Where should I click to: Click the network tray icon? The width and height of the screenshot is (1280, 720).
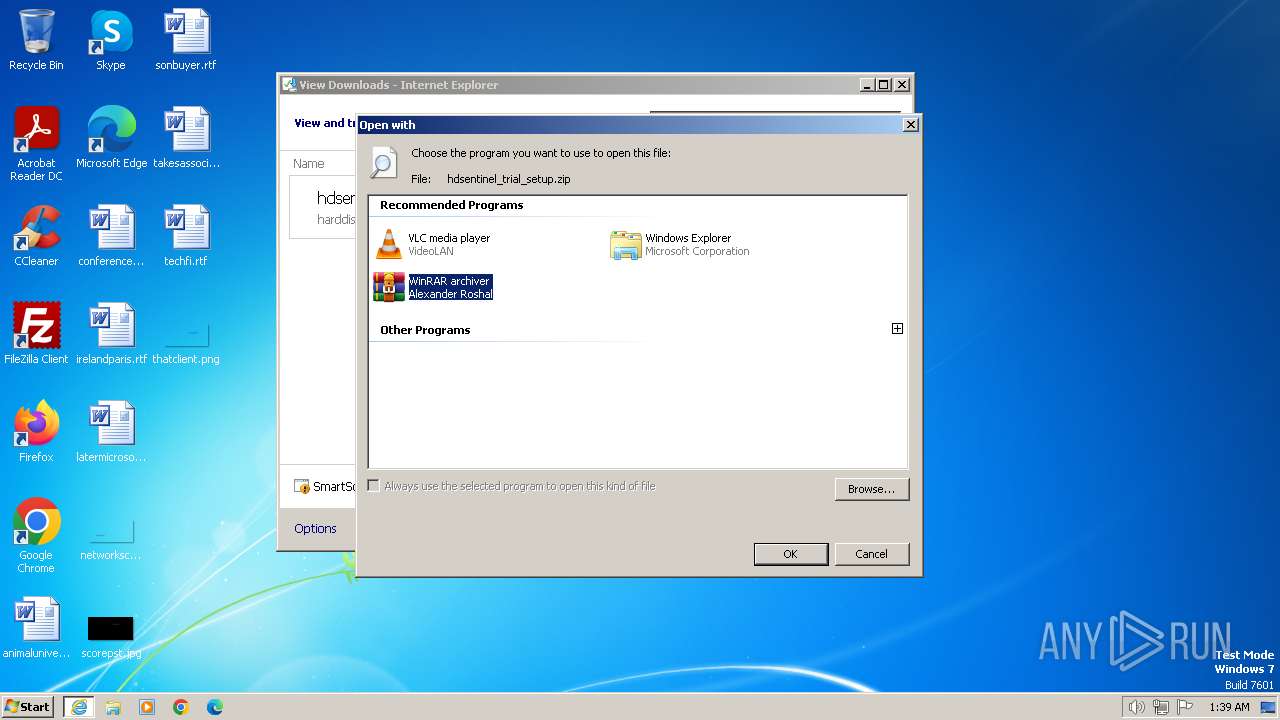tap(1161, 707)
